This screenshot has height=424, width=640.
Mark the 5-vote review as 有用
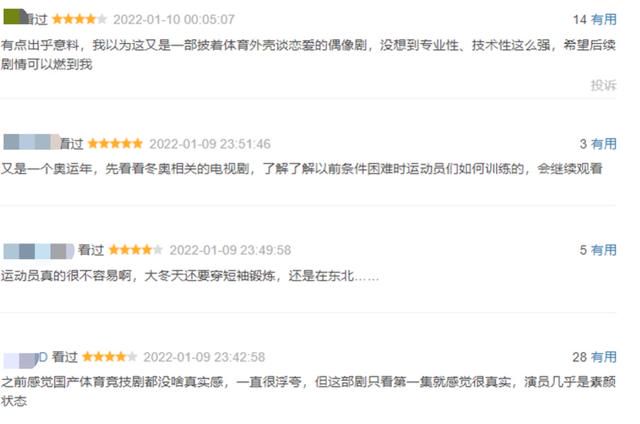[604, 250]
